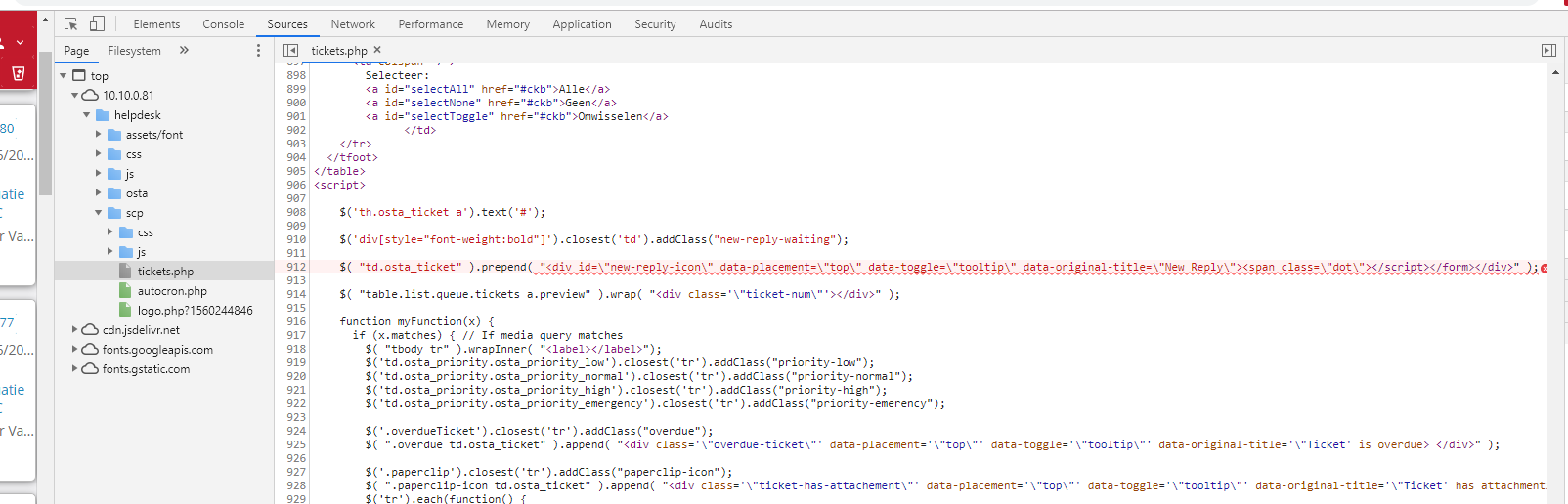
Task: Collapse the scp folder
Action: 99,213
